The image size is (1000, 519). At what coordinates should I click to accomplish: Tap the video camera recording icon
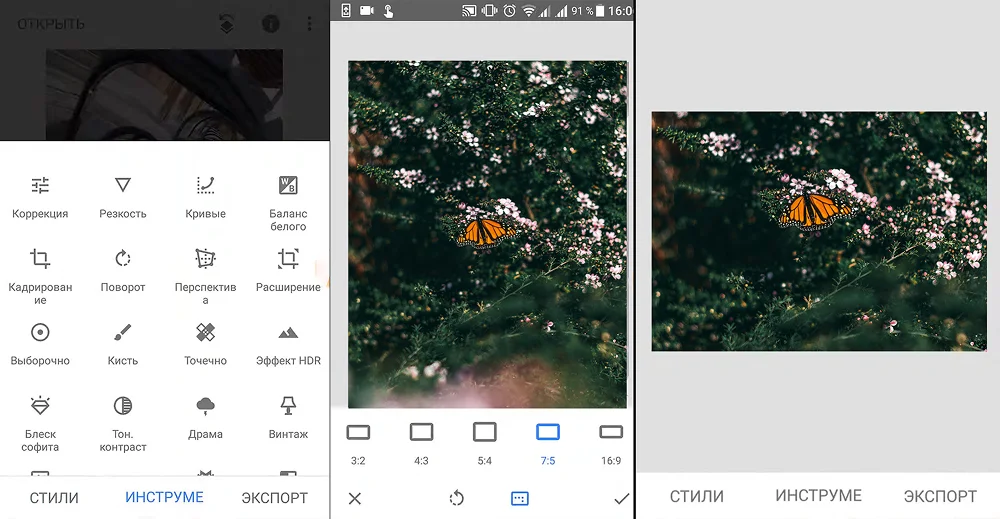[x=367, y=11]
